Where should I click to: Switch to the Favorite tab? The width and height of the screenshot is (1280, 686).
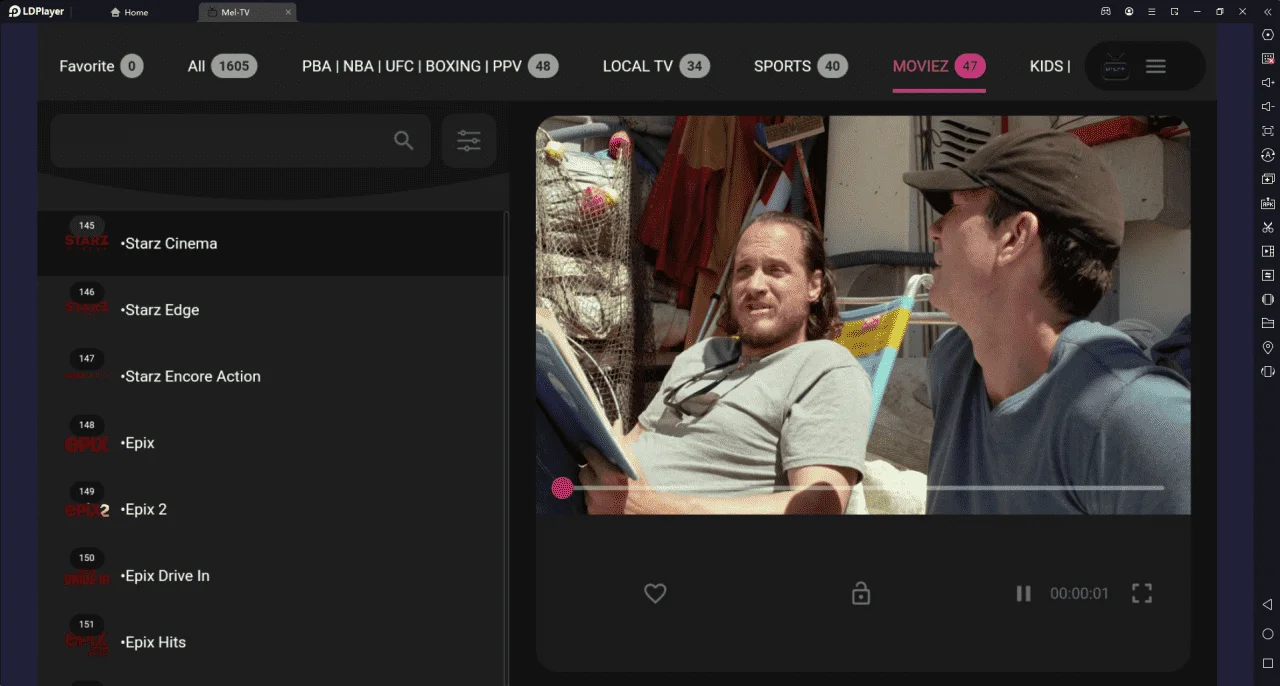pos(101,66)
